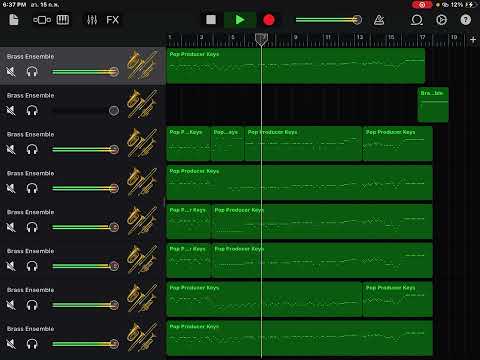Add song section with plus button
The height and width of the screenshot is (360, 480).
coord(473,40)
